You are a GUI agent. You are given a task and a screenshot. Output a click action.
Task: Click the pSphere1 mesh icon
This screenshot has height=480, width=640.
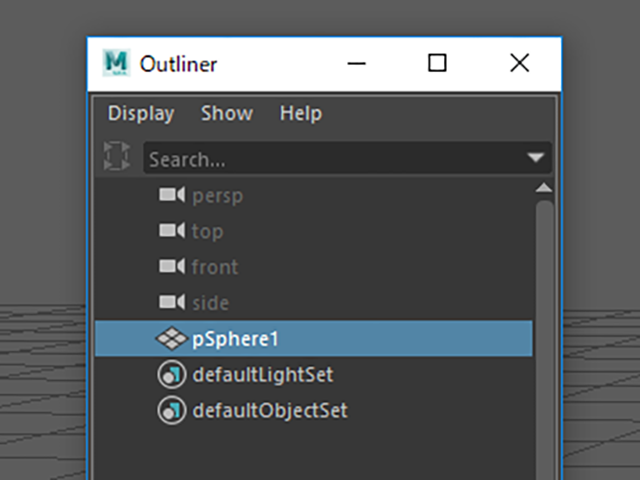pyautogui.click(x=172, y=338)
